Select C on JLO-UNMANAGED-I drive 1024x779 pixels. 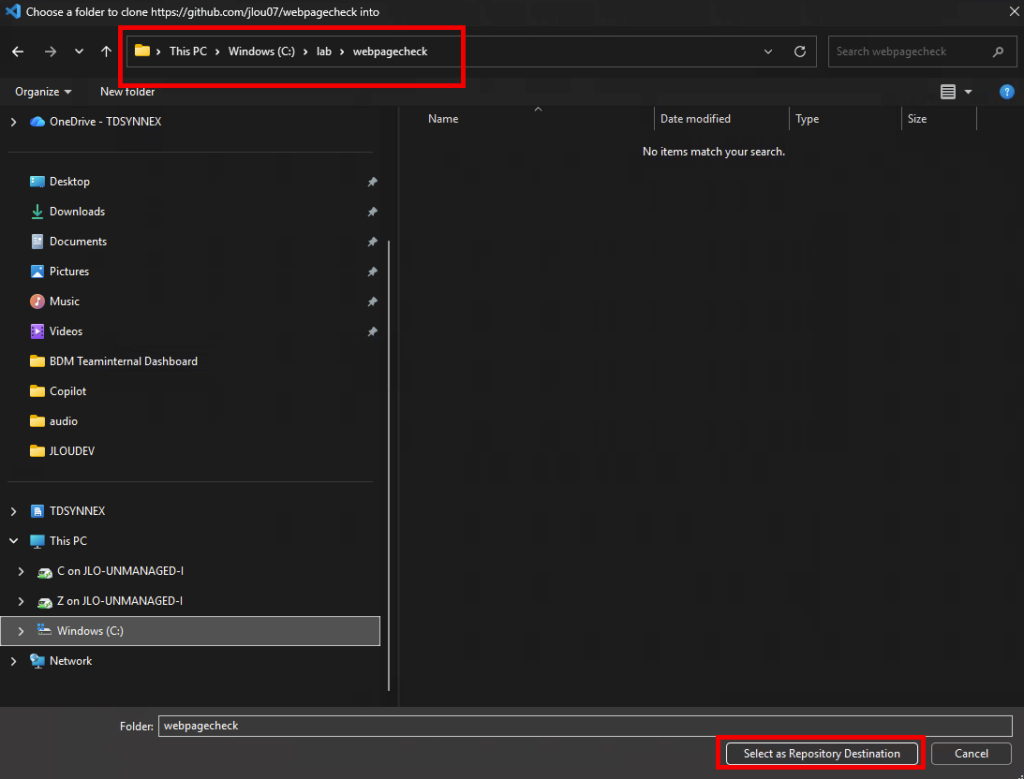pos(120,571)
